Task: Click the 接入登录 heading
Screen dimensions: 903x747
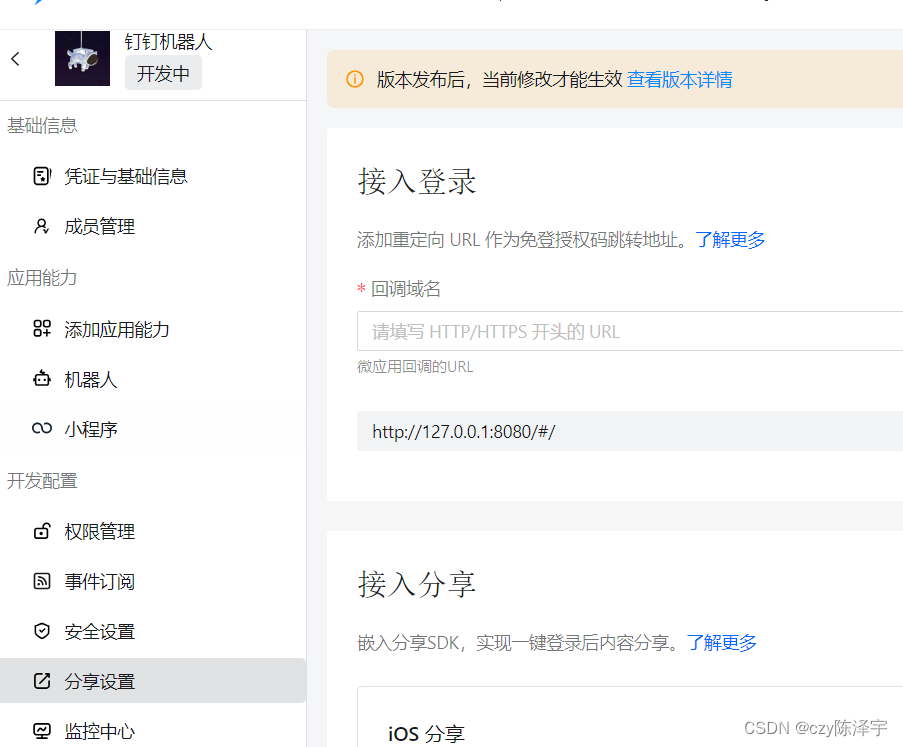Action: pyautogui.click(x=417, y=181)
